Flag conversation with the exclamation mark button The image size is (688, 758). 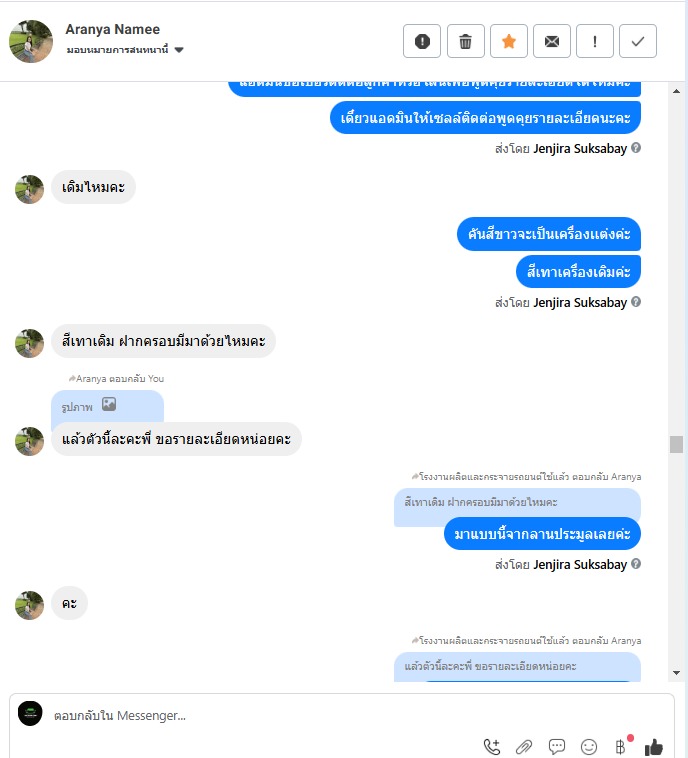(x=594, y=41)
